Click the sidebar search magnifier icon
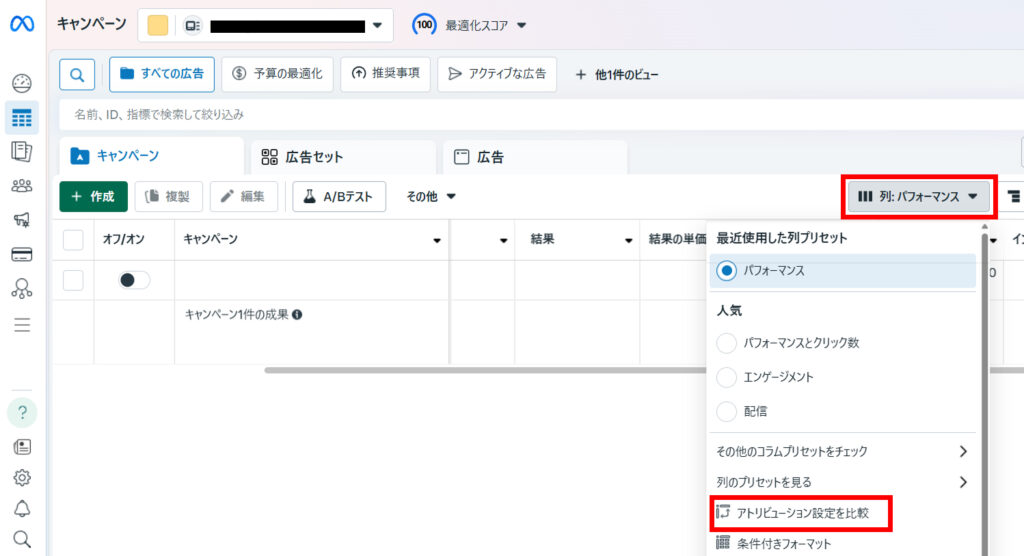 (x=22, y=539)
